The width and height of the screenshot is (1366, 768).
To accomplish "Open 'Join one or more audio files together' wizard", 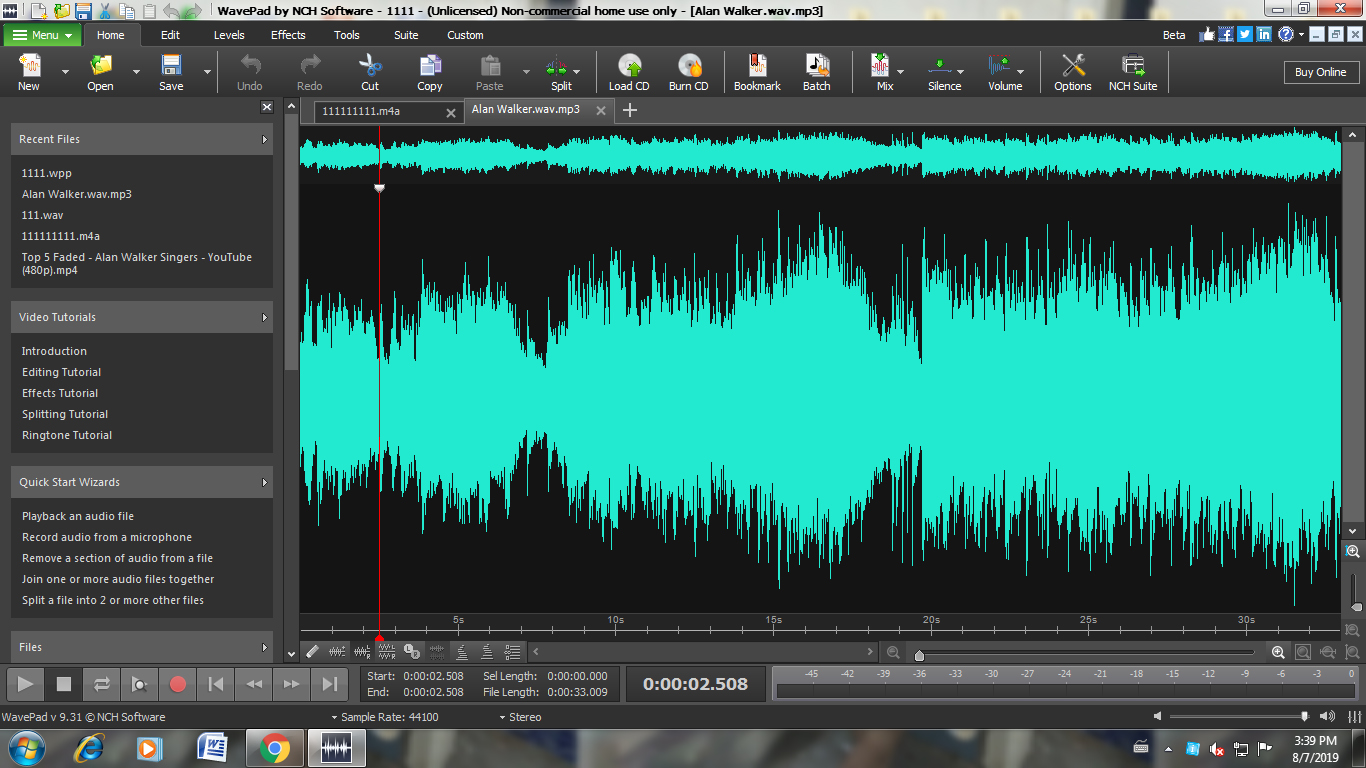I will 118,579.
